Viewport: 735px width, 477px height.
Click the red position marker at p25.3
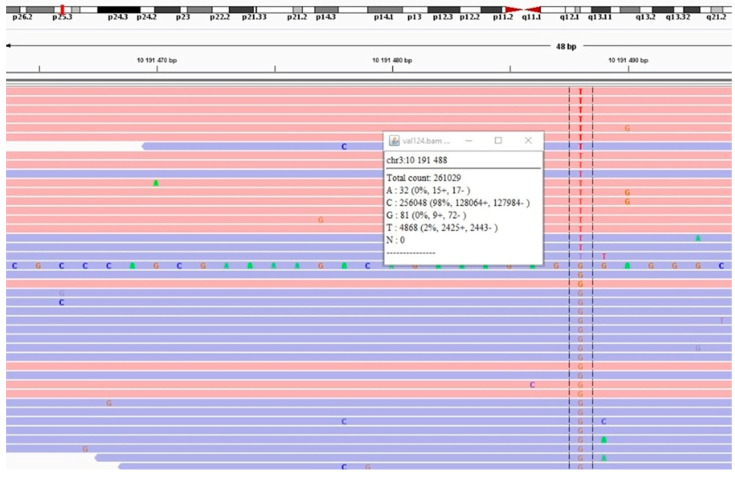62,9
